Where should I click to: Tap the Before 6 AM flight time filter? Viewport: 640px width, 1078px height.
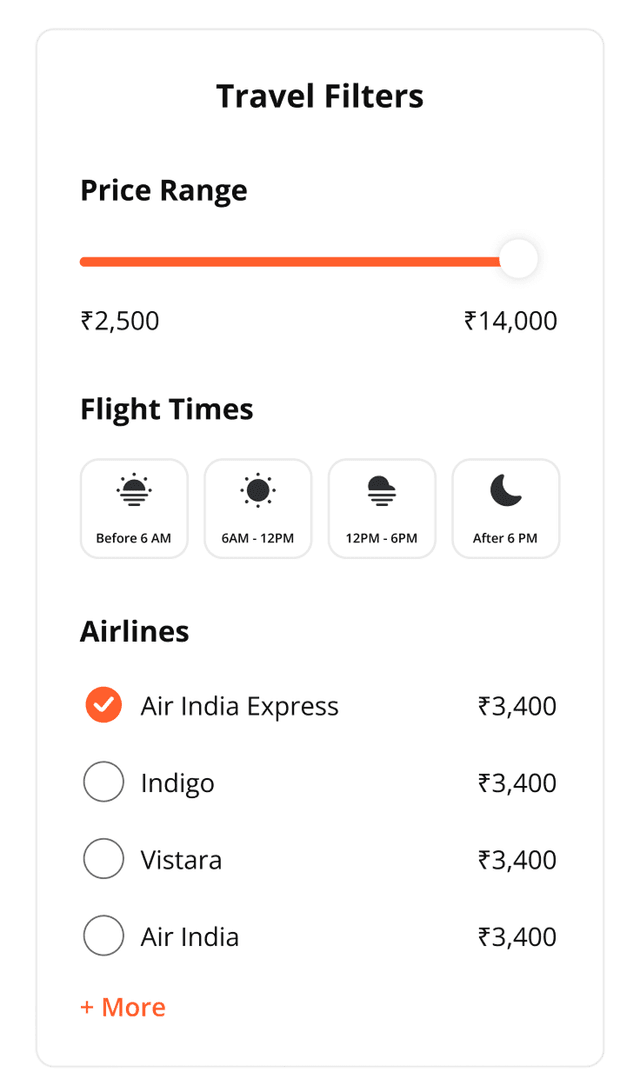pyautogui.click(x=134, y=508)
